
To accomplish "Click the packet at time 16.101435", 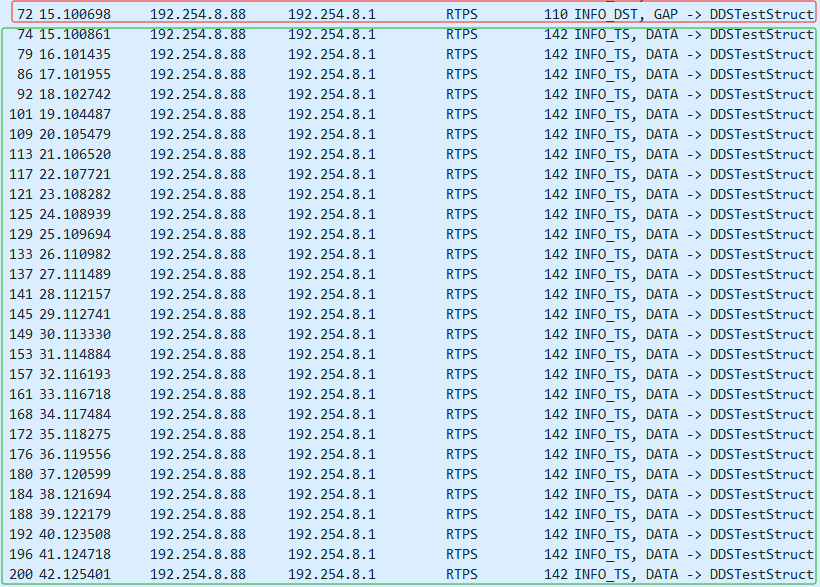I will [x=410, y=54].
